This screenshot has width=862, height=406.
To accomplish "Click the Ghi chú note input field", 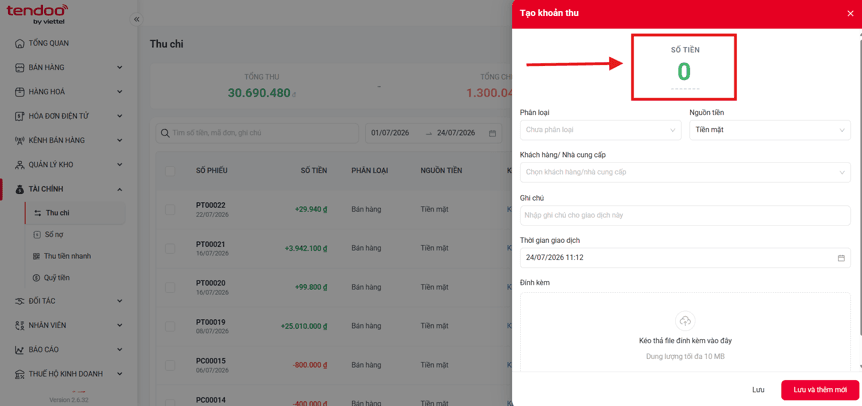I will coord(686,215).
